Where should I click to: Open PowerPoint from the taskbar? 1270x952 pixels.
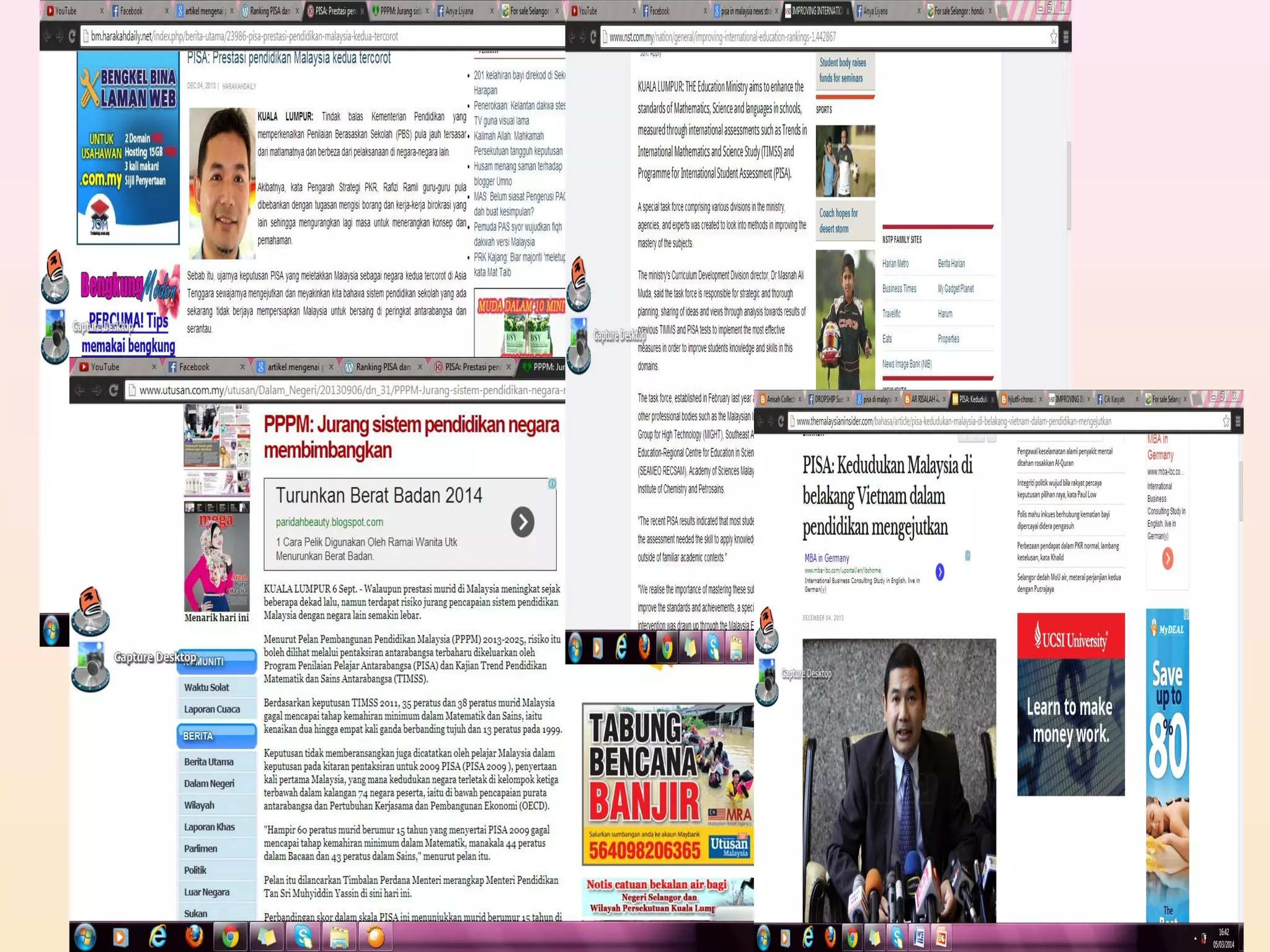(941, 938)
